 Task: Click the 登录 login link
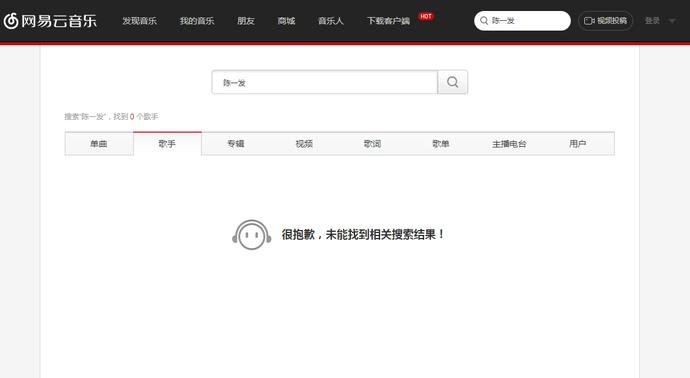652,21
